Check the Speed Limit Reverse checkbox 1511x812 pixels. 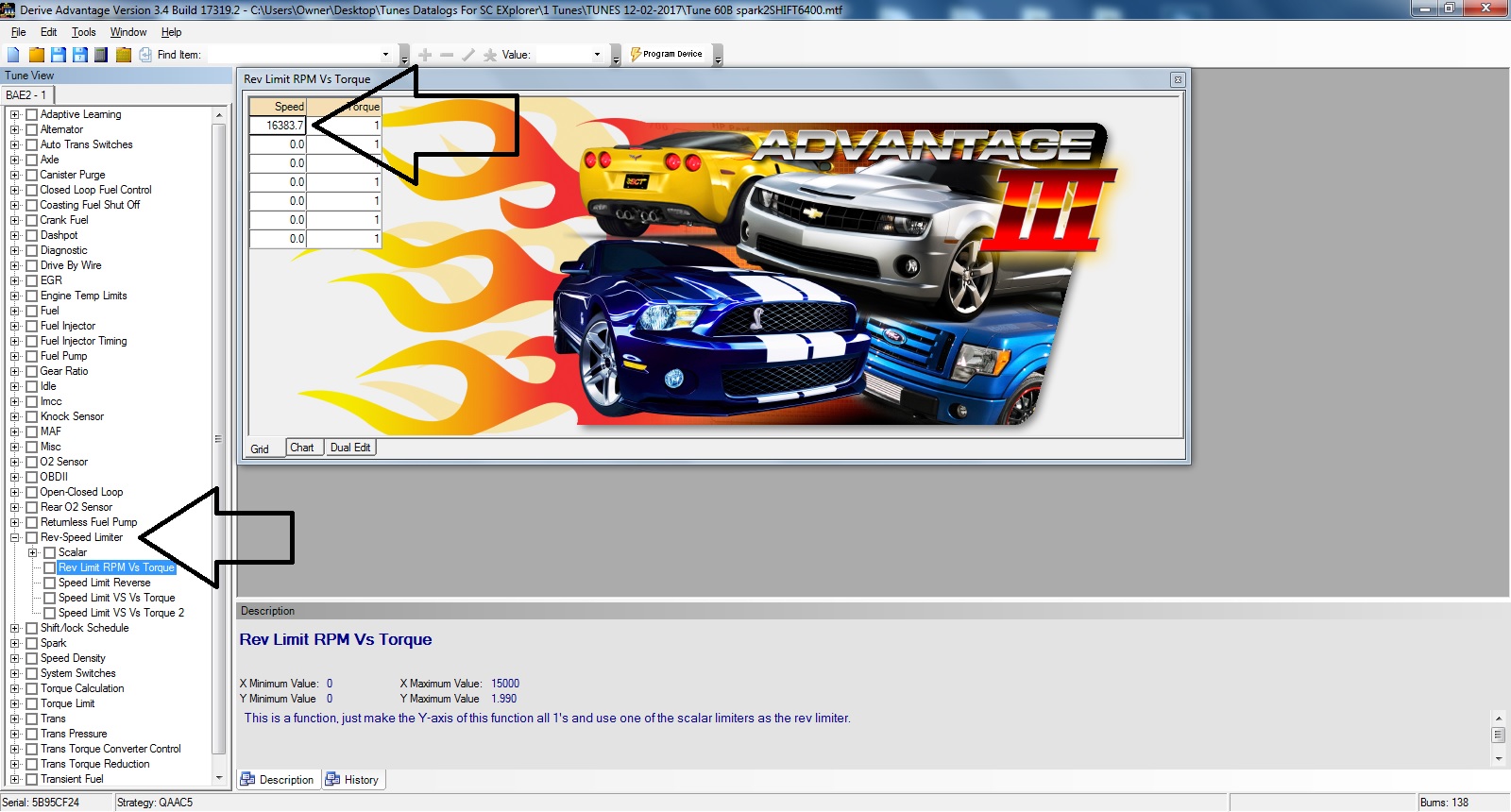pos(49,583)
